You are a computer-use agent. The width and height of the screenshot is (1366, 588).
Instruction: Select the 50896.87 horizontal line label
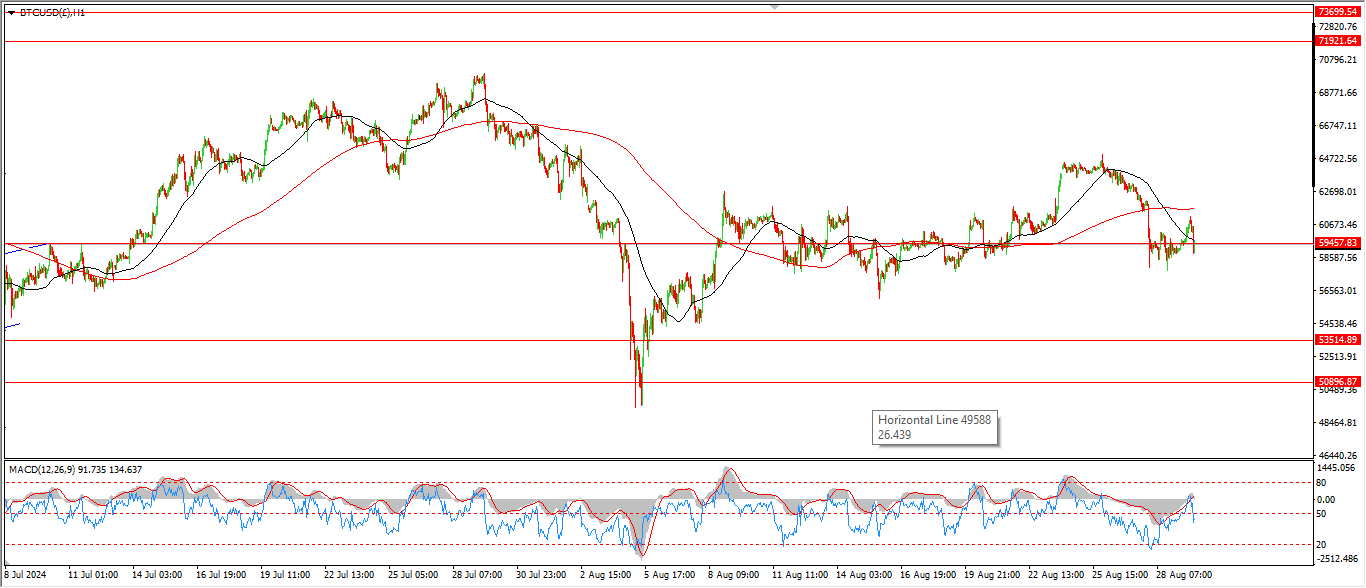coord(1338,382)
